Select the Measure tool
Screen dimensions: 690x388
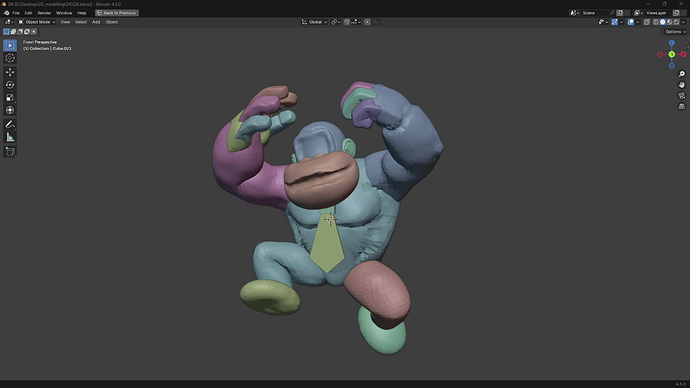(10, 137)
